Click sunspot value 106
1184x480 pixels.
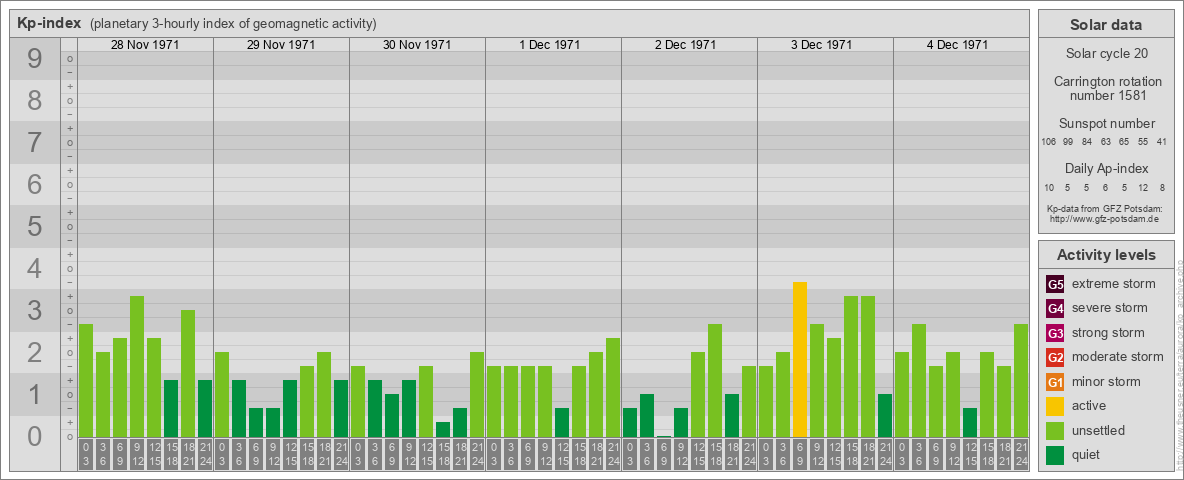click(1048, 142)
